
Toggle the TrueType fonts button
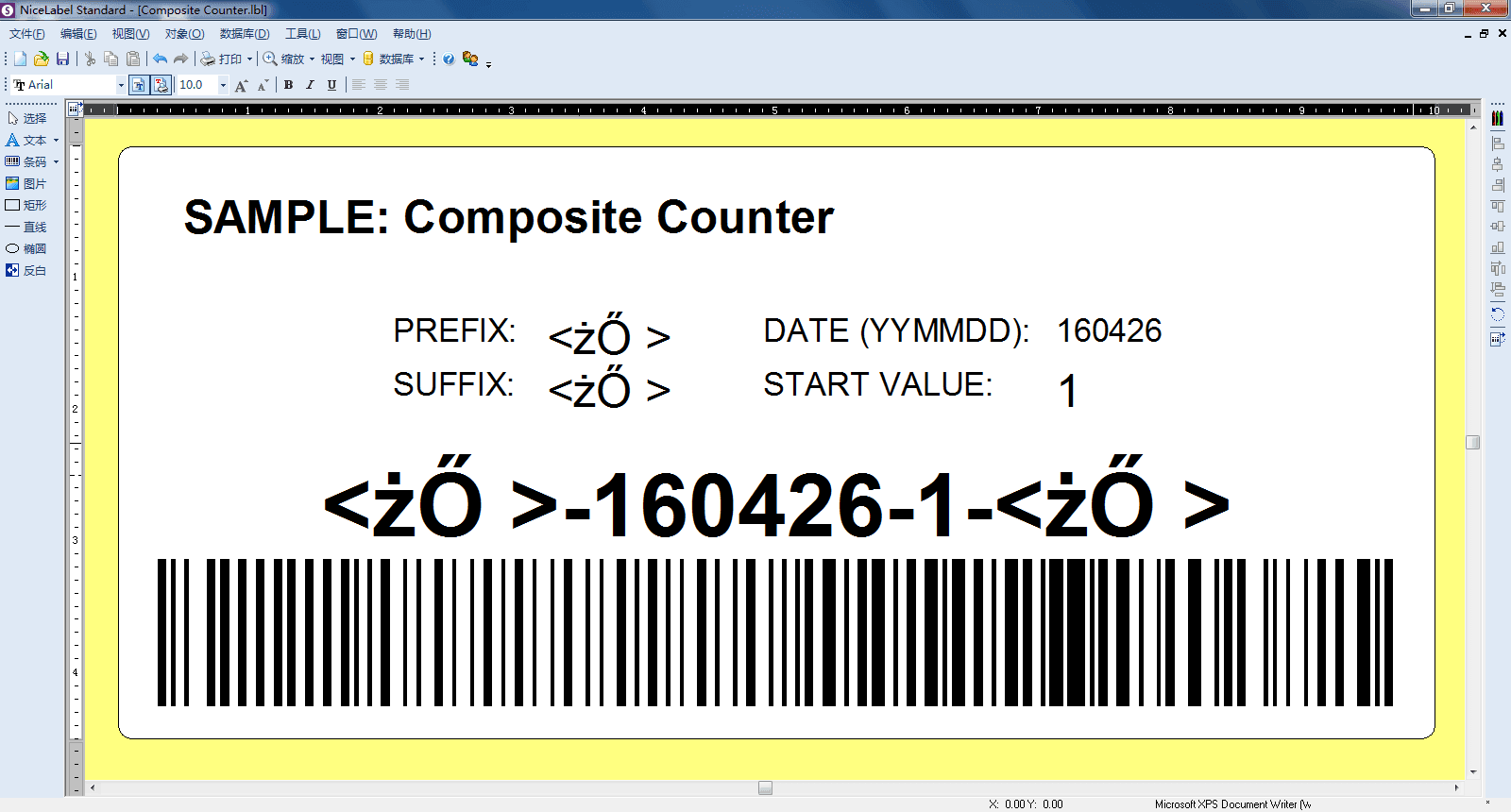pyautogui.click(x=139, y=85)
